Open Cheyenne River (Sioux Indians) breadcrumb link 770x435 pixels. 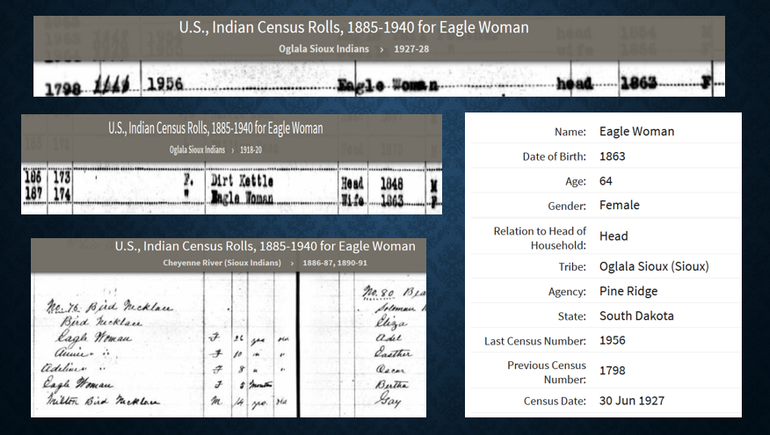(222, 263)
